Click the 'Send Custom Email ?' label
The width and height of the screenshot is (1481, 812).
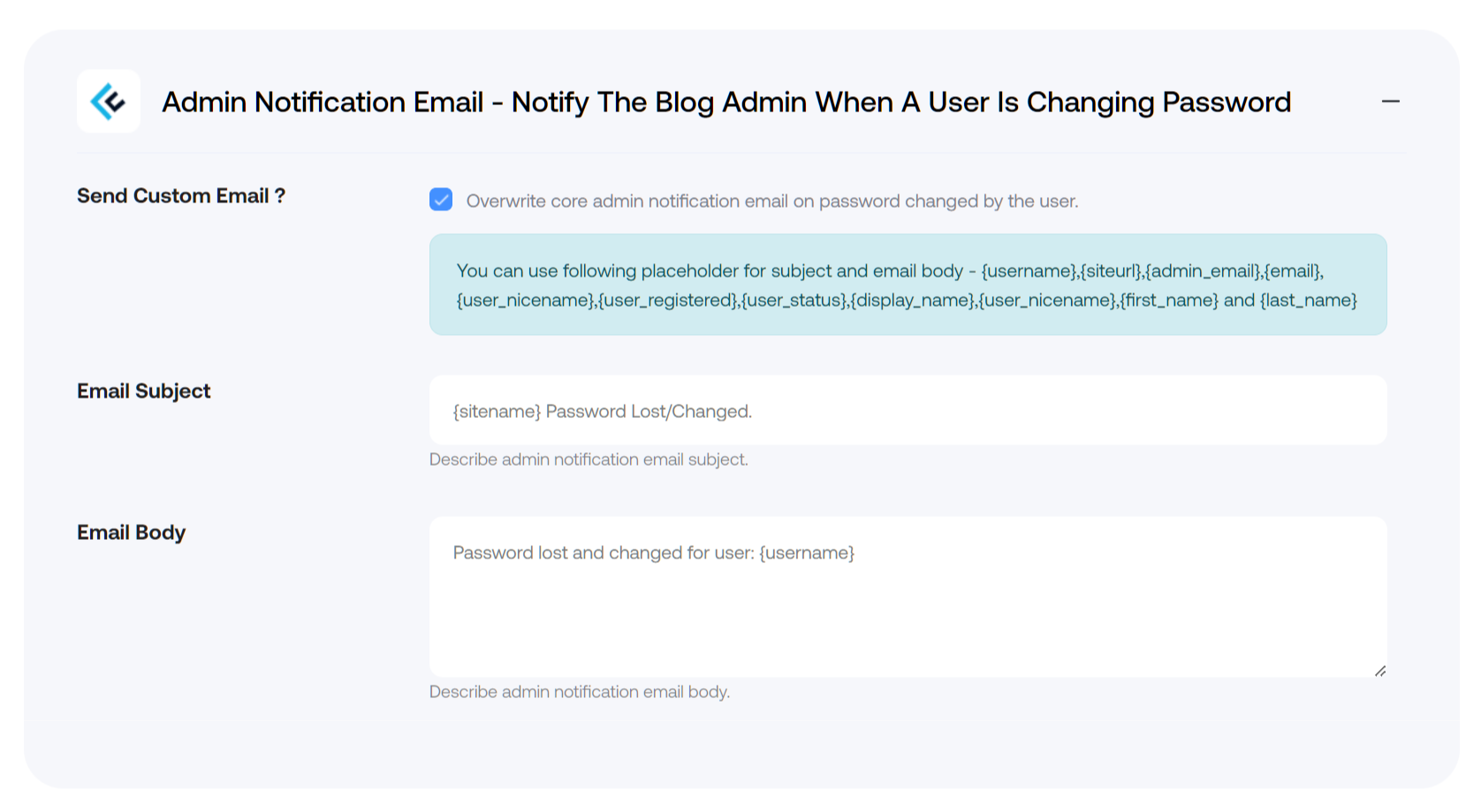point(181,196)
